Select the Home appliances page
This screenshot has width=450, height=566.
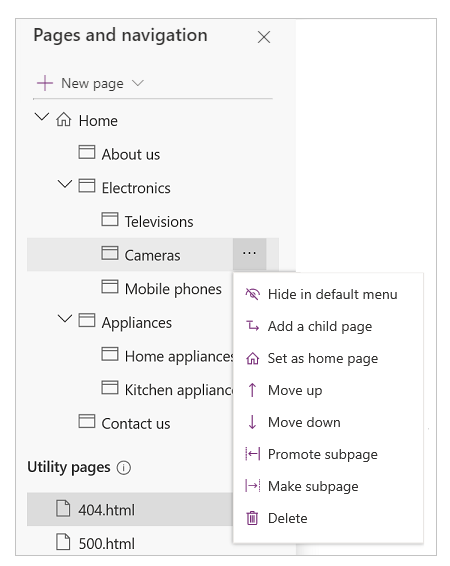point(179,357)
